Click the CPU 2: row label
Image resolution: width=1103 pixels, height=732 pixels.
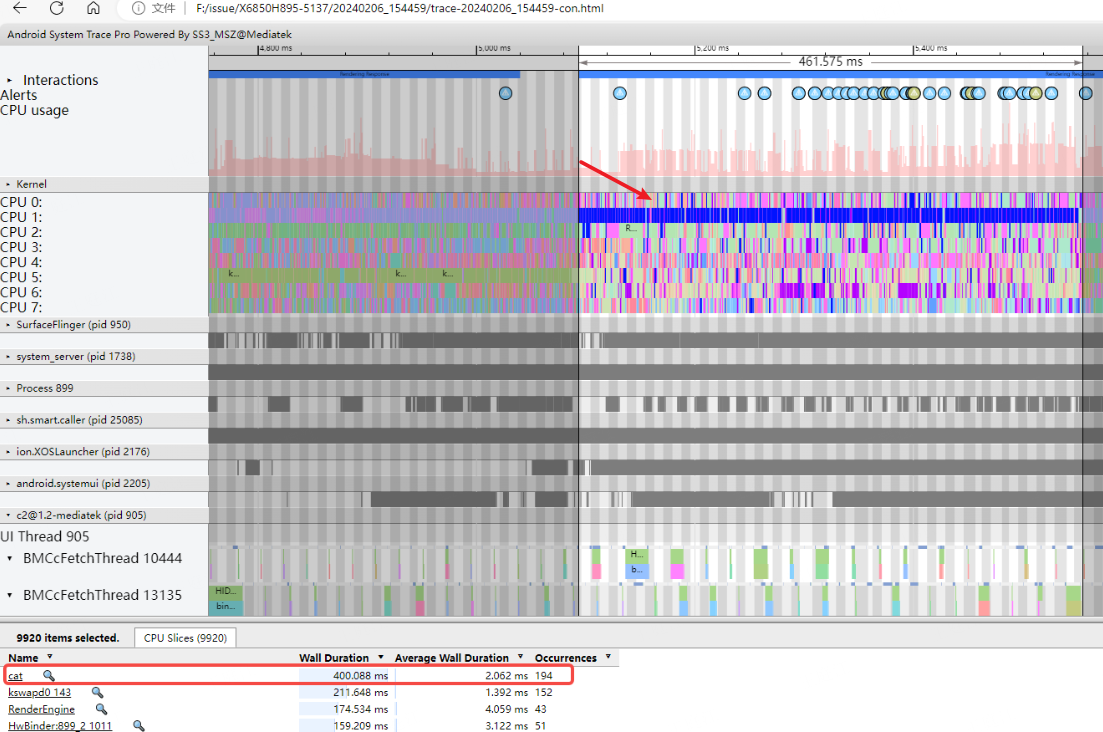(x=21, y=232)
